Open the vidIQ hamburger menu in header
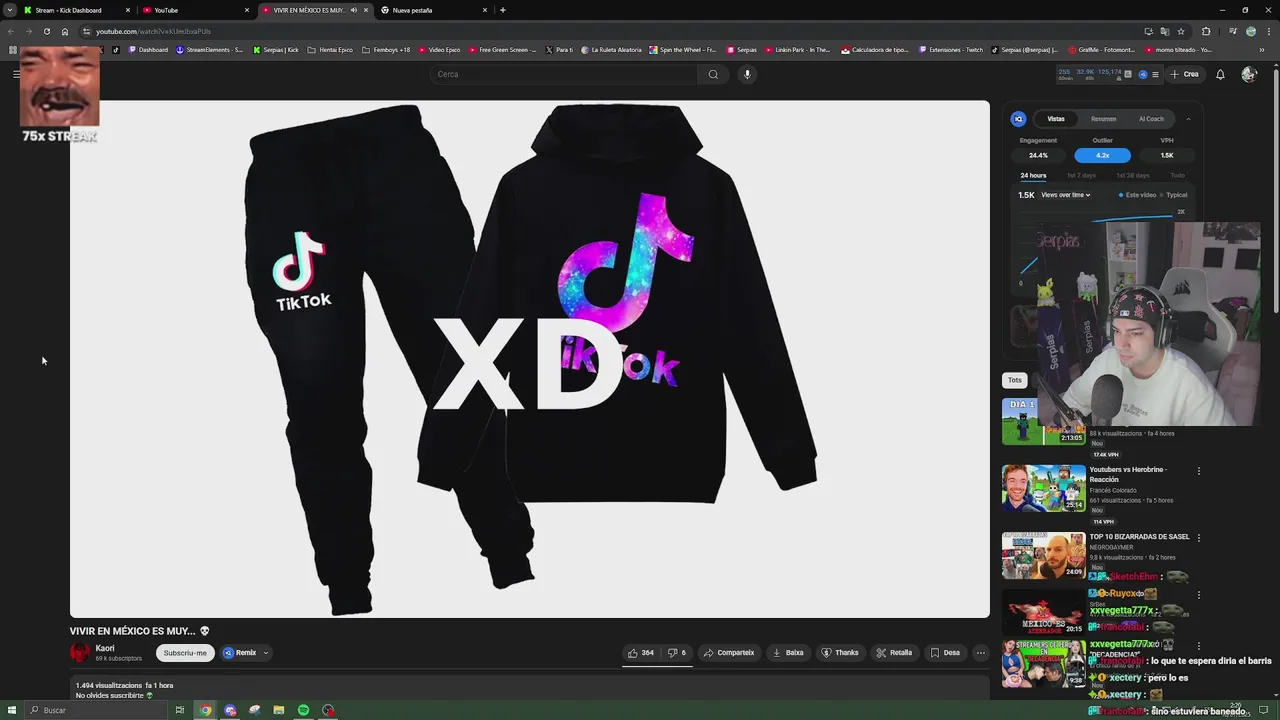Viewport: 1280px width, 720px height. coord(1155,74)
